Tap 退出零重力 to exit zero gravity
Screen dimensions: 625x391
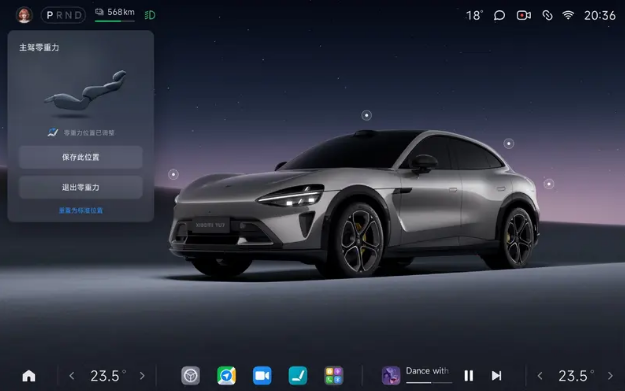coord(81,187)
